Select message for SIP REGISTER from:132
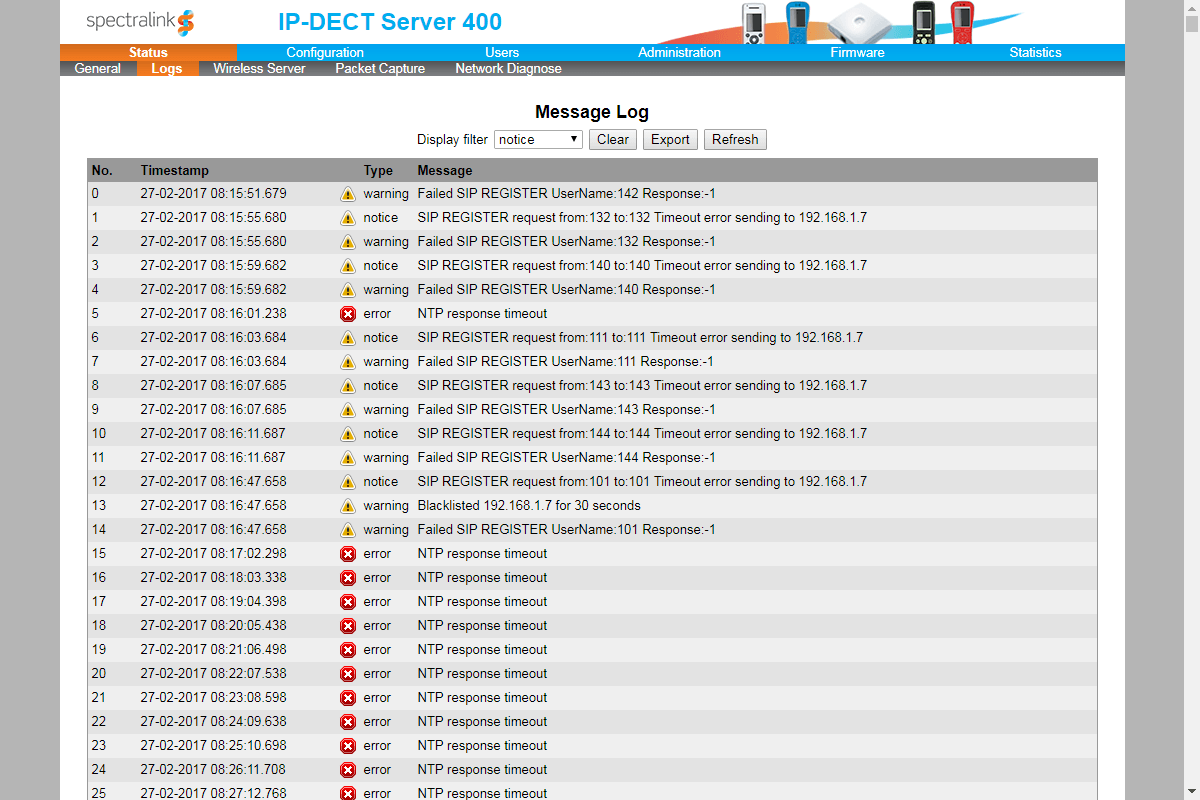This screenshot has width=1200, height=800. tap(642, 218)
